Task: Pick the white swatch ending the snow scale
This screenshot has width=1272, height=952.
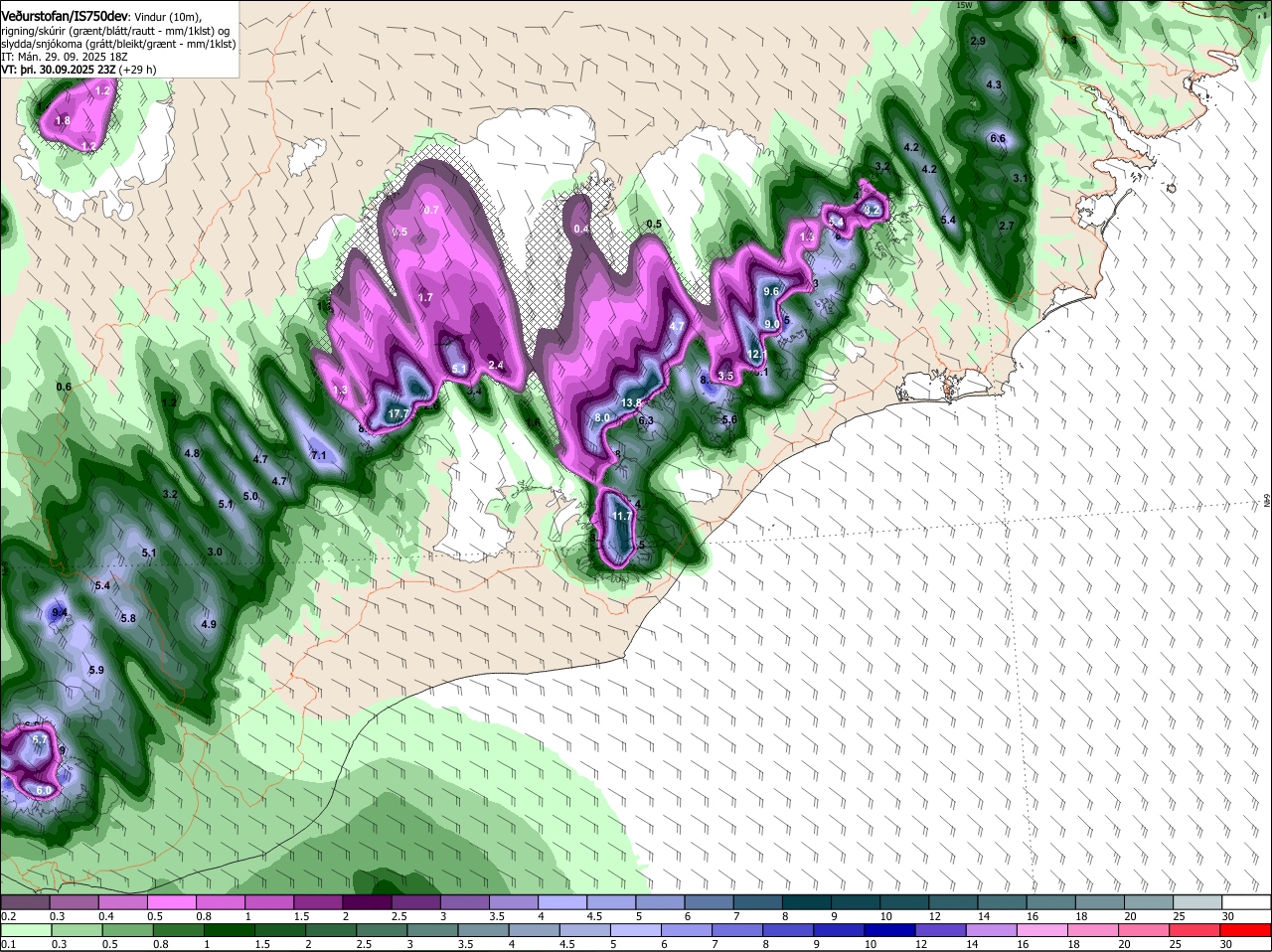Action: [x=1247, y=902]
